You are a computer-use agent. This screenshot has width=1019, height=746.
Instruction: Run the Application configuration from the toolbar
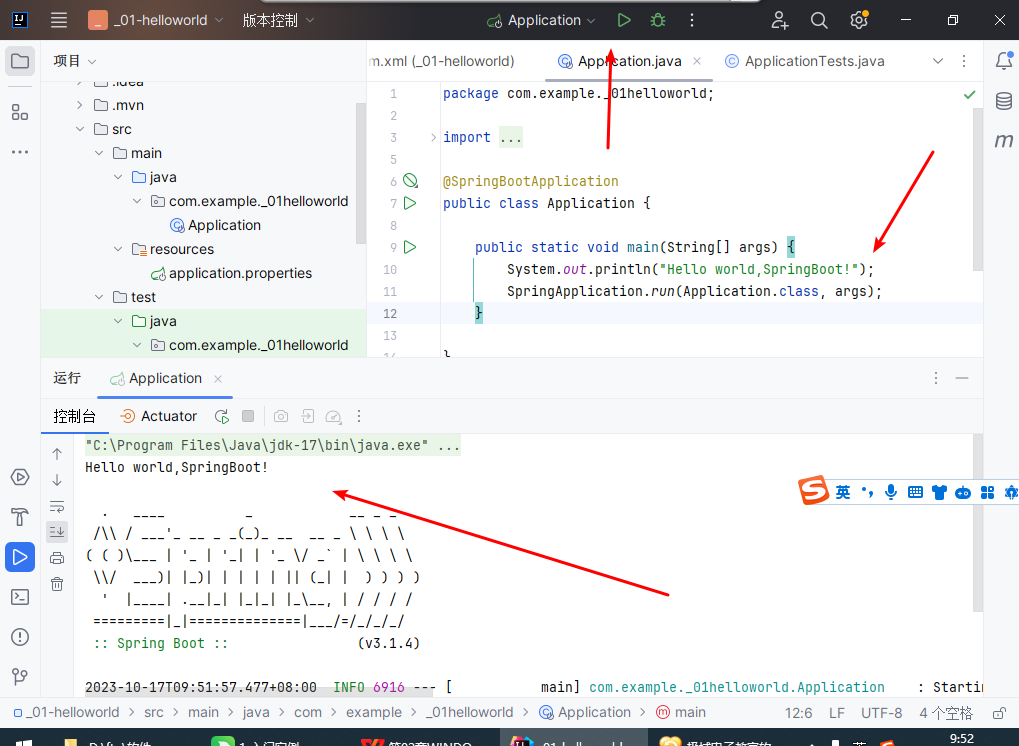tap(624, 20)
